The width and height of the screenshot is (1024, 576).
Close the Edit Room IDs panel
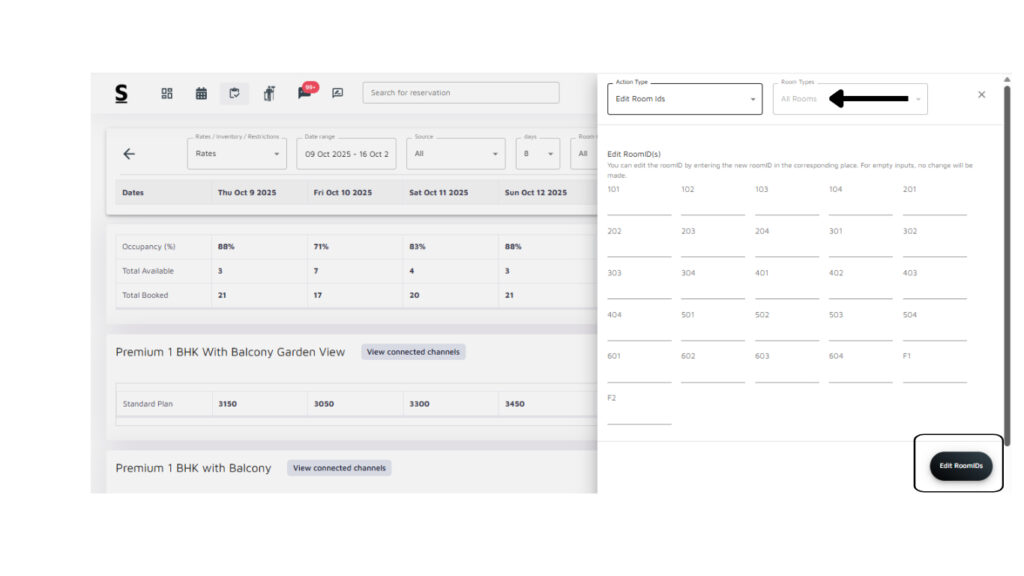click(x=981, y=94)
